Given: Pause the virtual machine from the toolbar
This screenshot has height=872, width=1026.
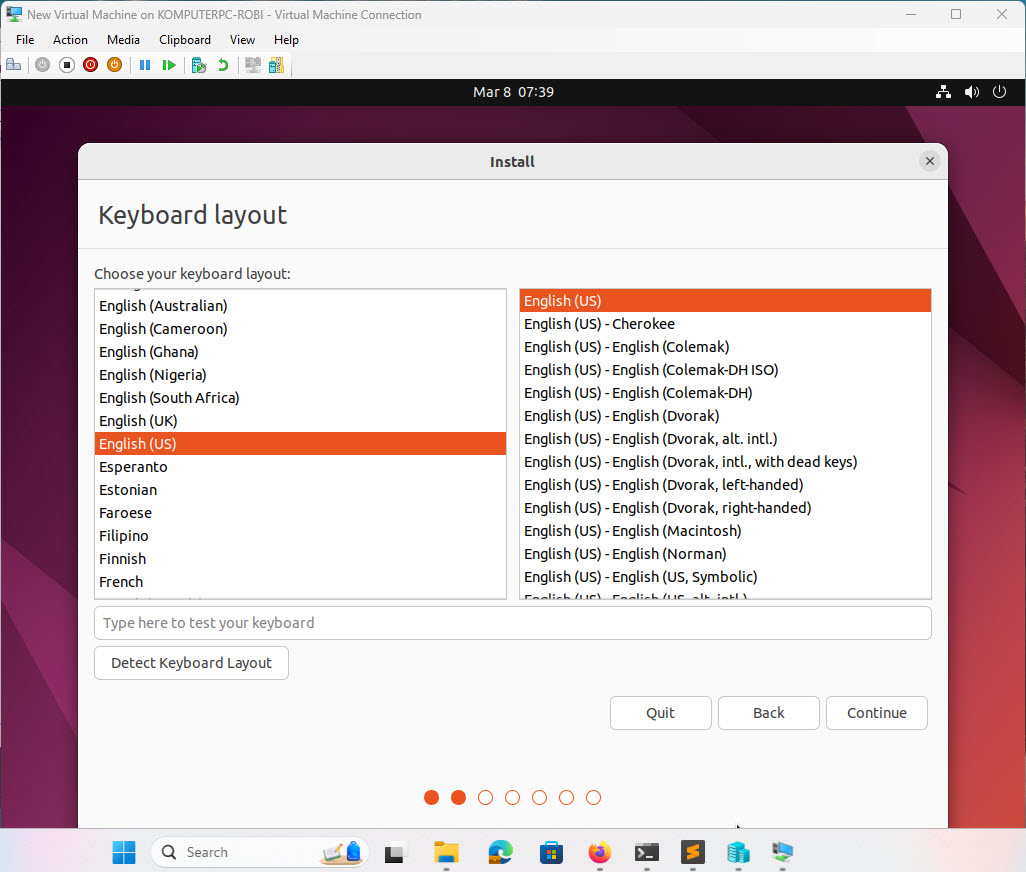Looking at the screenshot, I should click(x=144, y=64).
